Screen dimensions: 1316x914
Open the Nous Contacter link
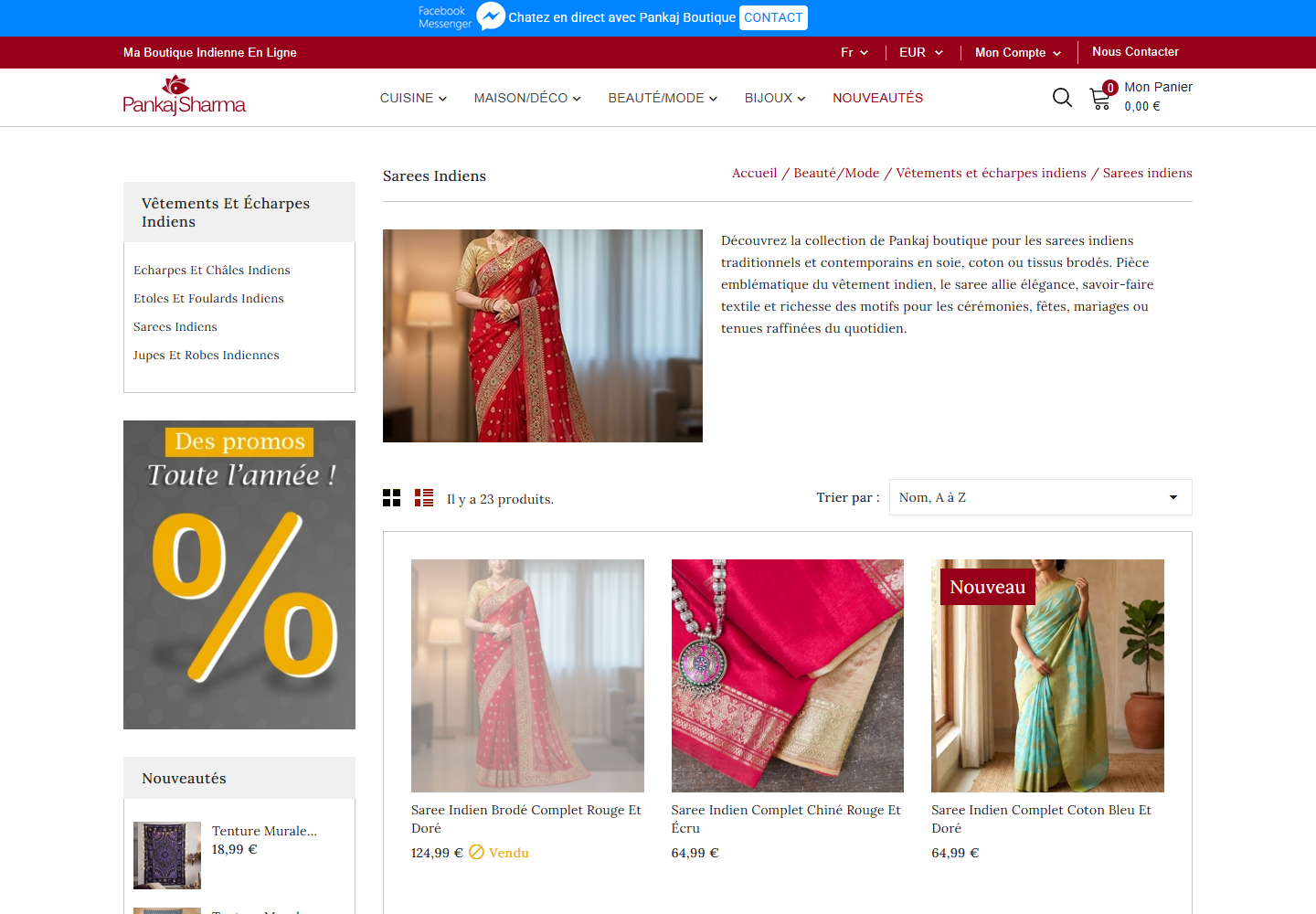(x=1135, y=51)
